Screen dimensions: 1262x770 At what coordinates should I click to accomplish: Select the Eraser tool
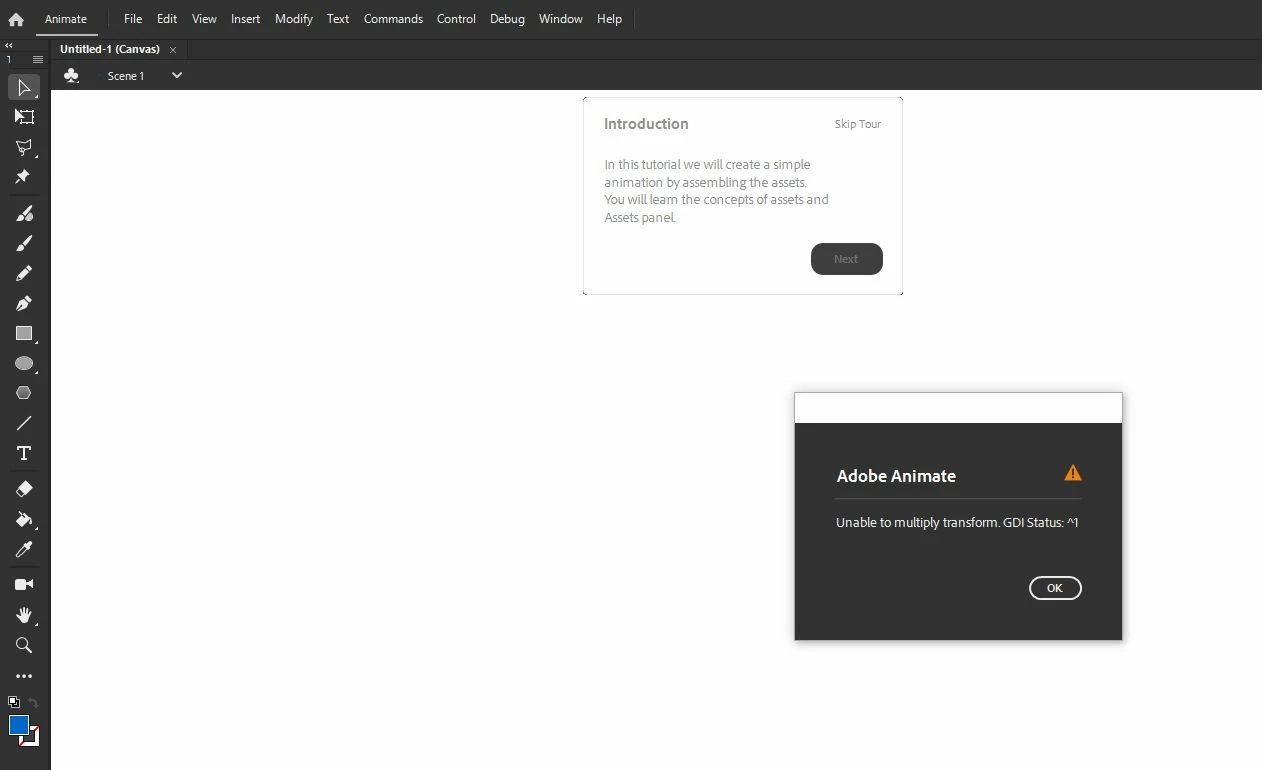point(24,489)
